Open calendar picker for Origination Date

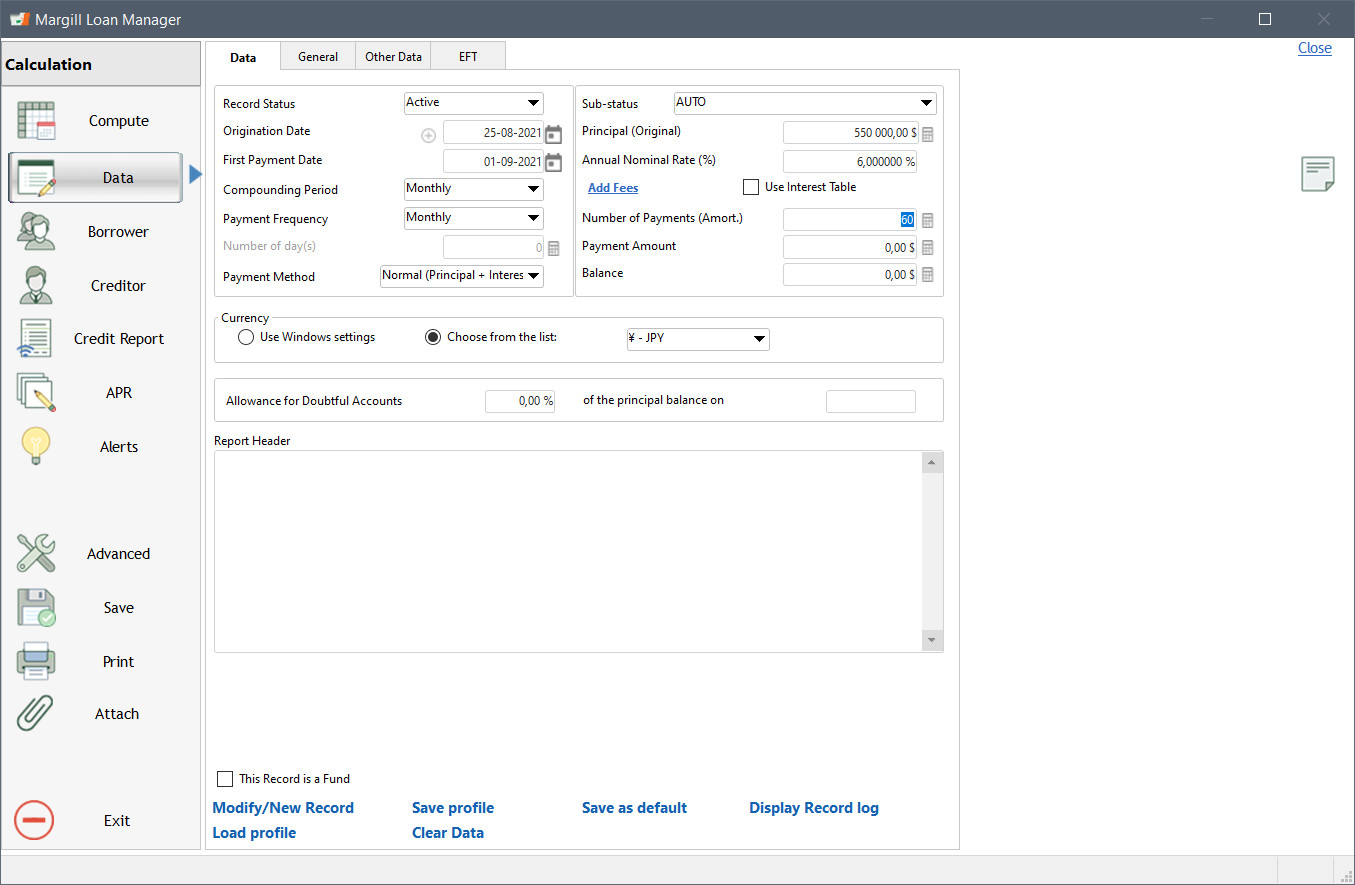click(x=553, y=134)
